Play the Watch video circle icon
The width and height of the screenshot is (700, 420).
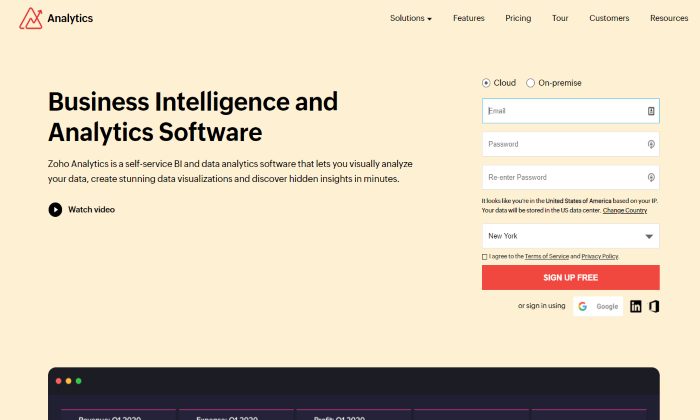tap(55, 209)
